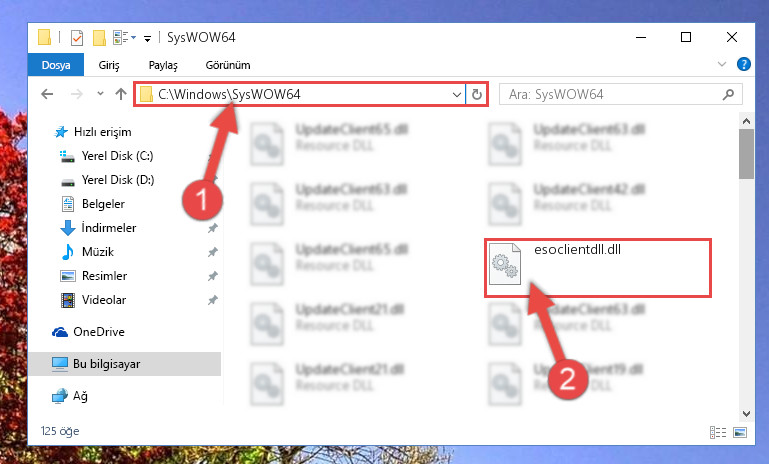Switch to large thumbnails view icon

[740, 432]
